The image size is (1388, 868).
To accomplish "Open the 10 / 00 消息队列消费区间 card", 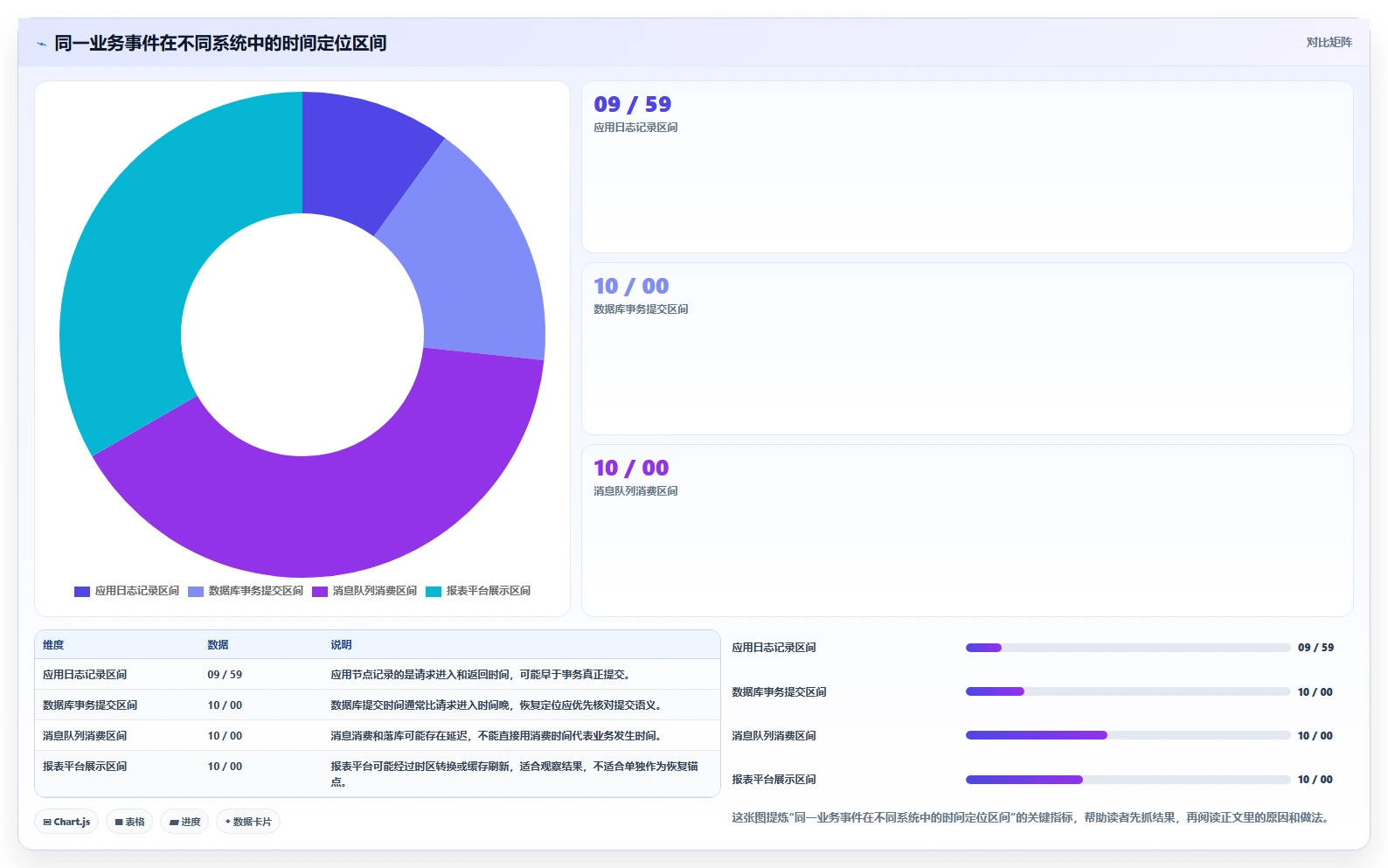I will 967,531.
